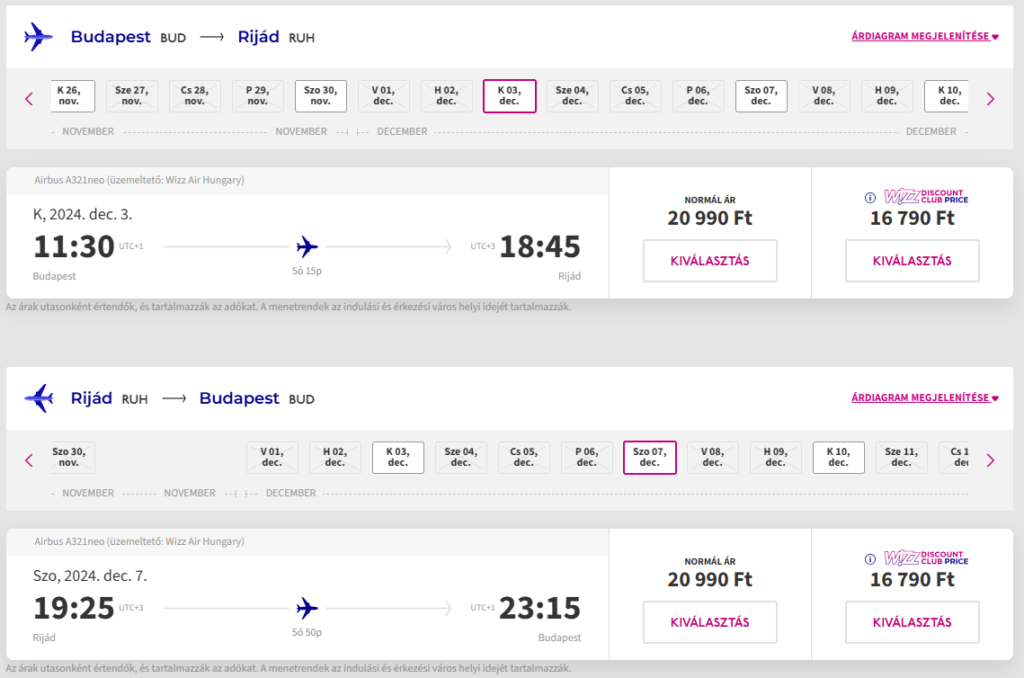Viewport: 1024px width, 678px height.
Task: Expand return Árdiagram megjelenítése price chart
Action: pos(924,398)
